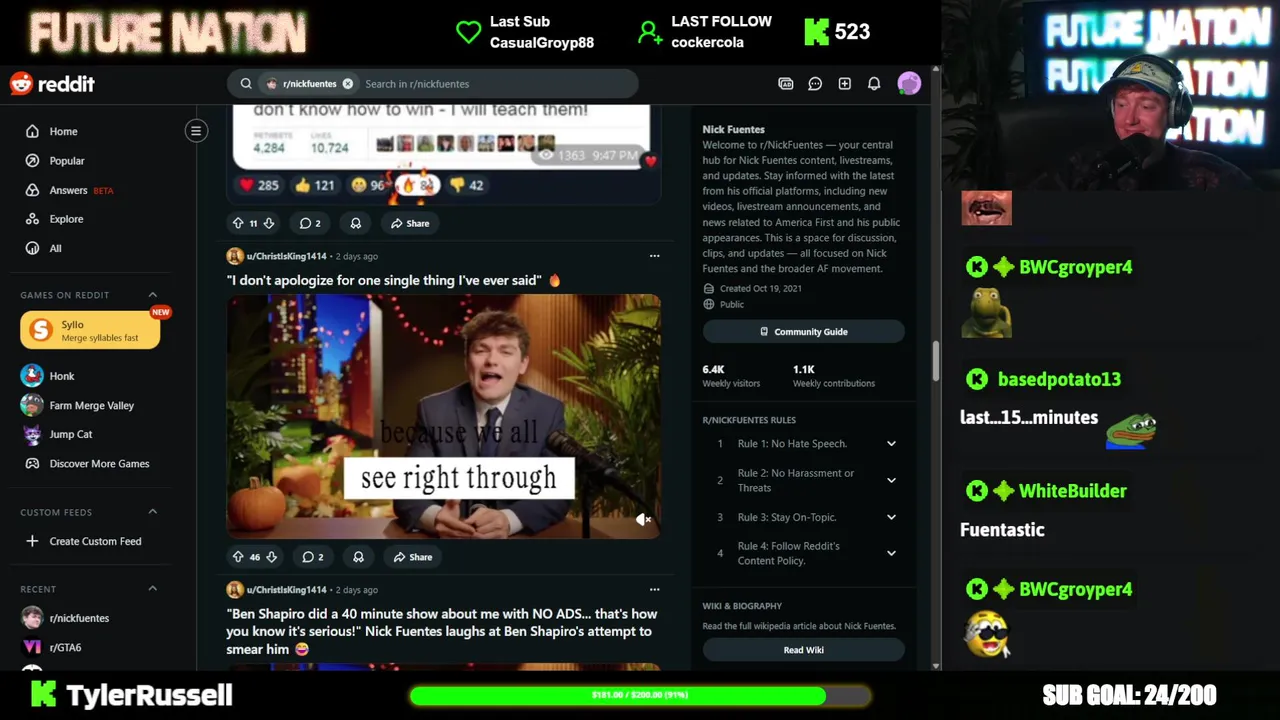Screen dimensions: 1280x720
Task: Remove the r/nickfuentes search filter chip
Action: coord(348,84)
